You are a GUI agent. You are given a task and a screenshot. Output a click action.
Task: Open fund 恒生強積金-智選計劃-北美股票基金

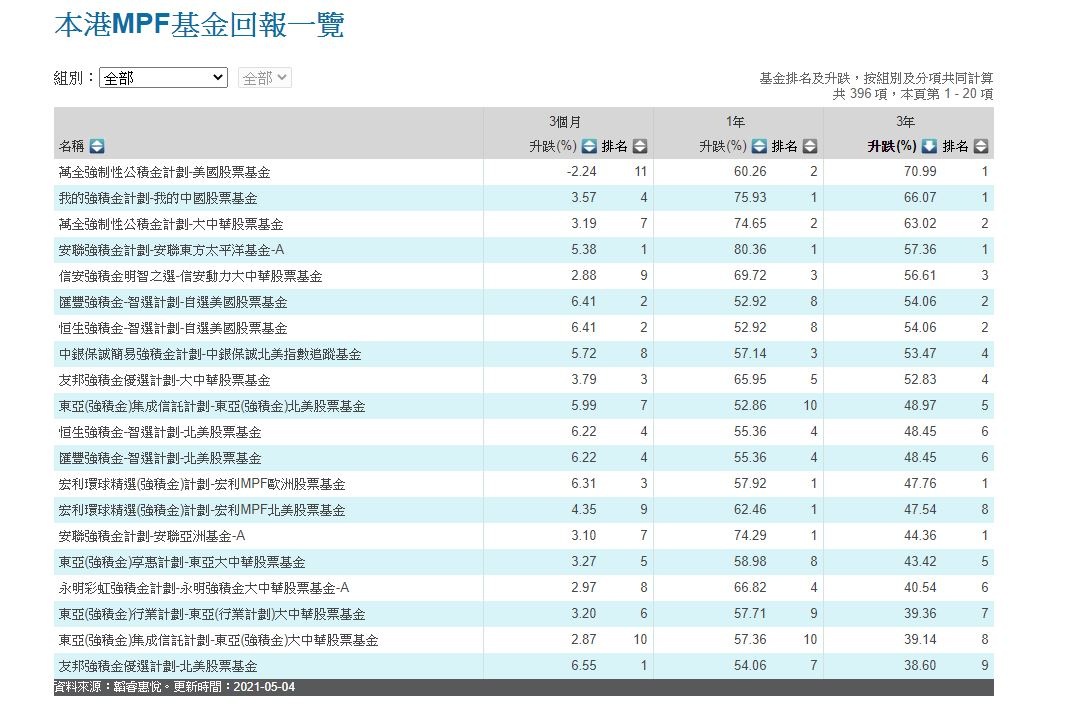160,433
